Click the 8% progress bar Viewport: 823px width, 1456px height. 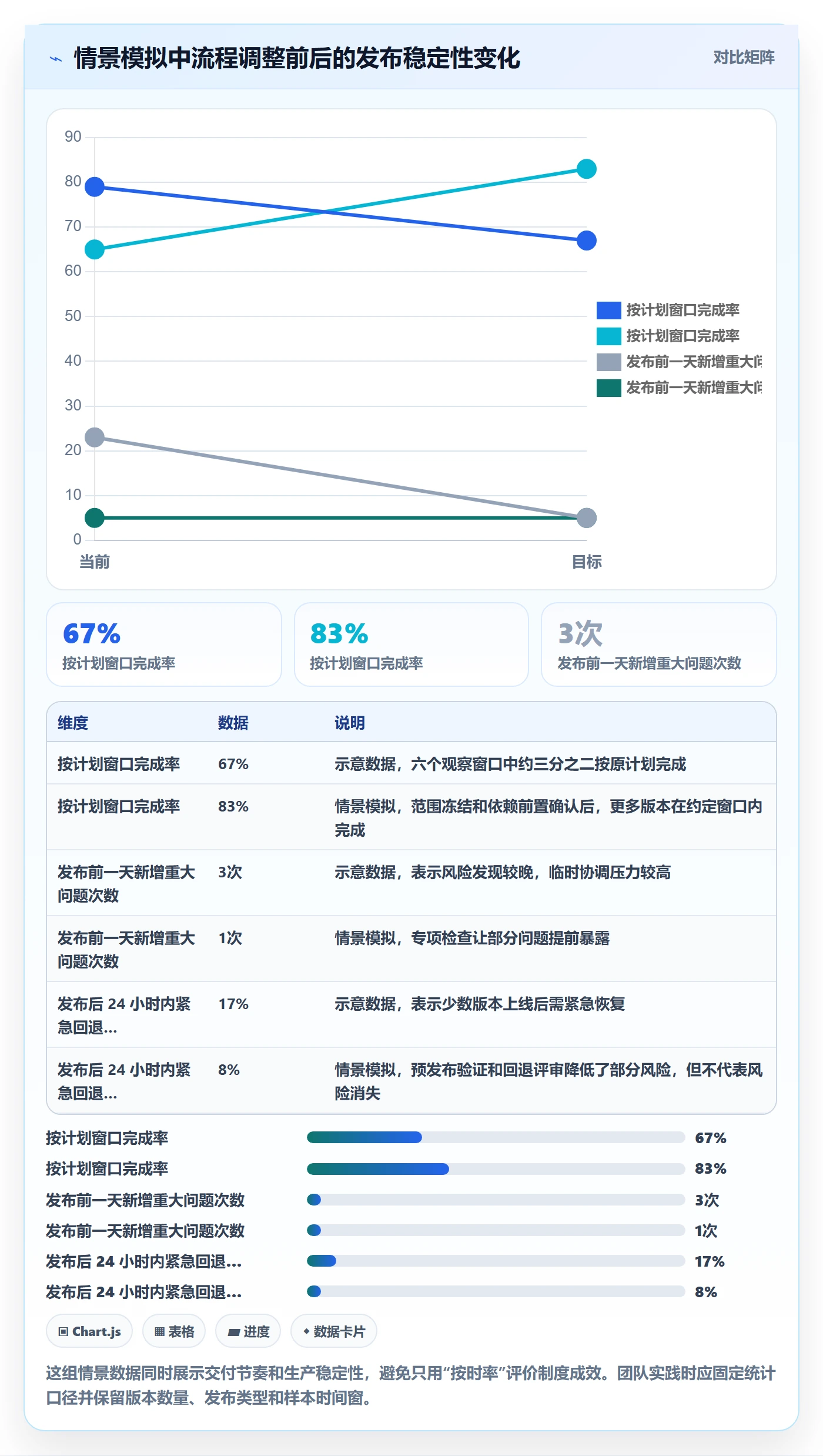pyautogui.click(x=496, y=1291)
